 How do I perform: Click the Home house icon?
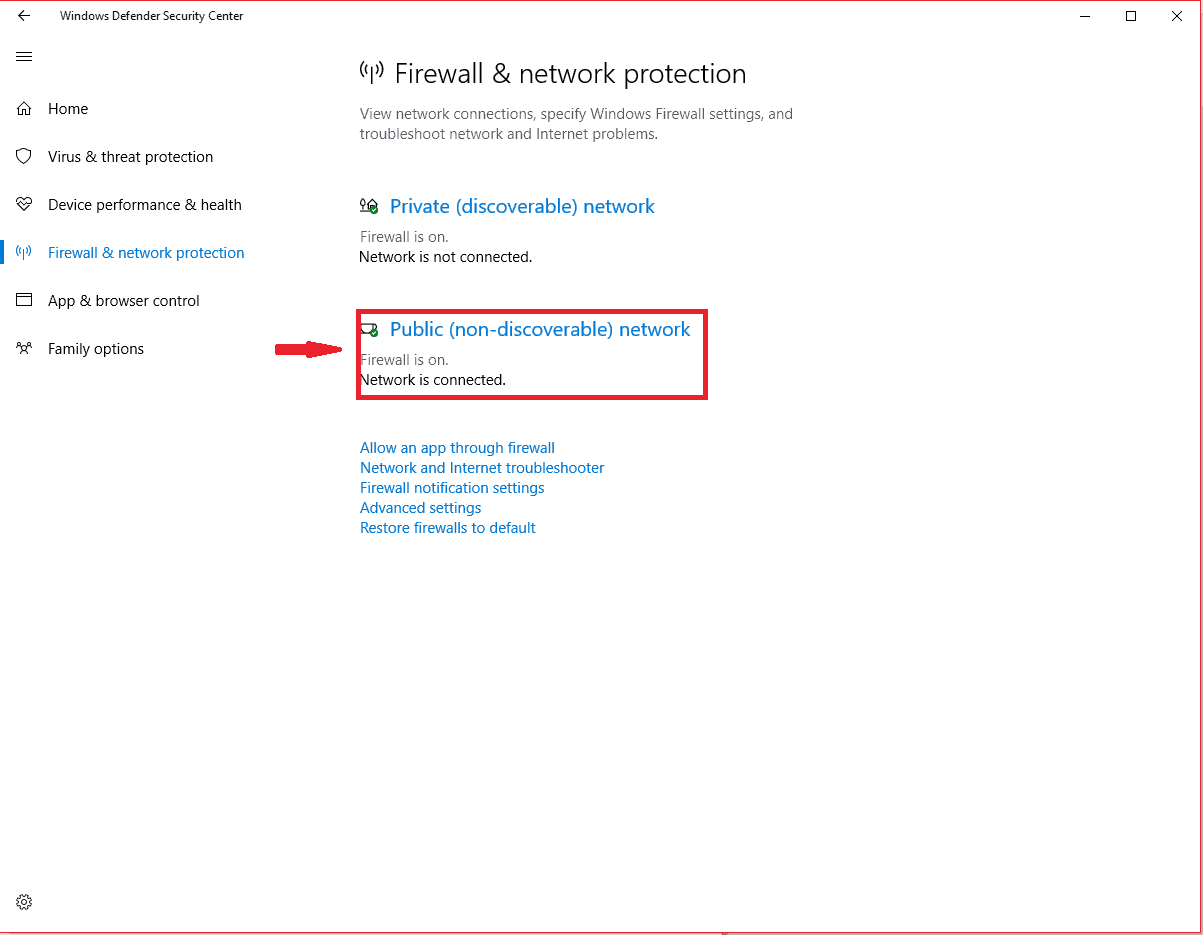click(25, 108)
